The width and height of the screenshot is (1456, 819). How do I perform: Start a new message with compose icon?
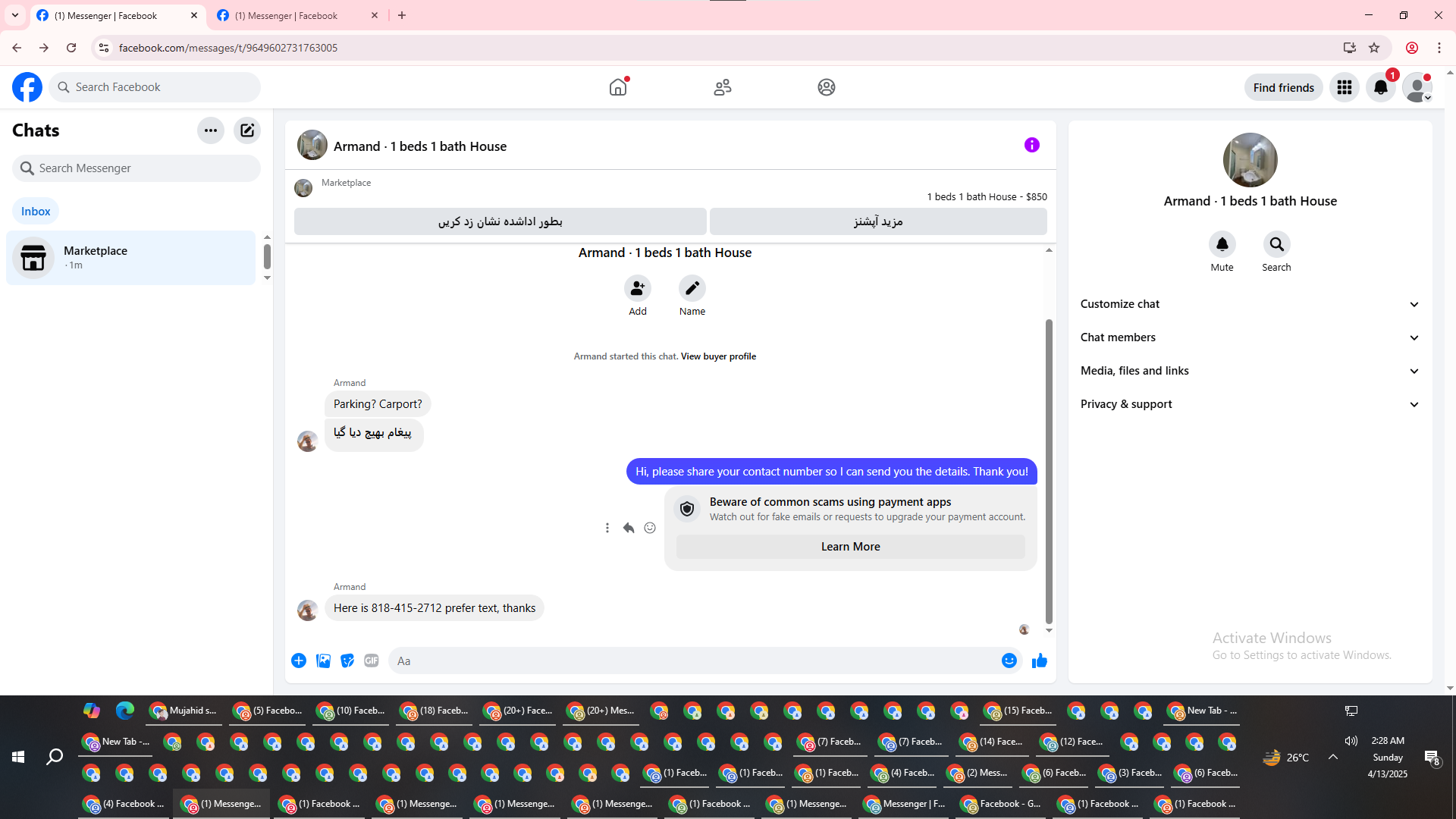click(x=247, y=130)
